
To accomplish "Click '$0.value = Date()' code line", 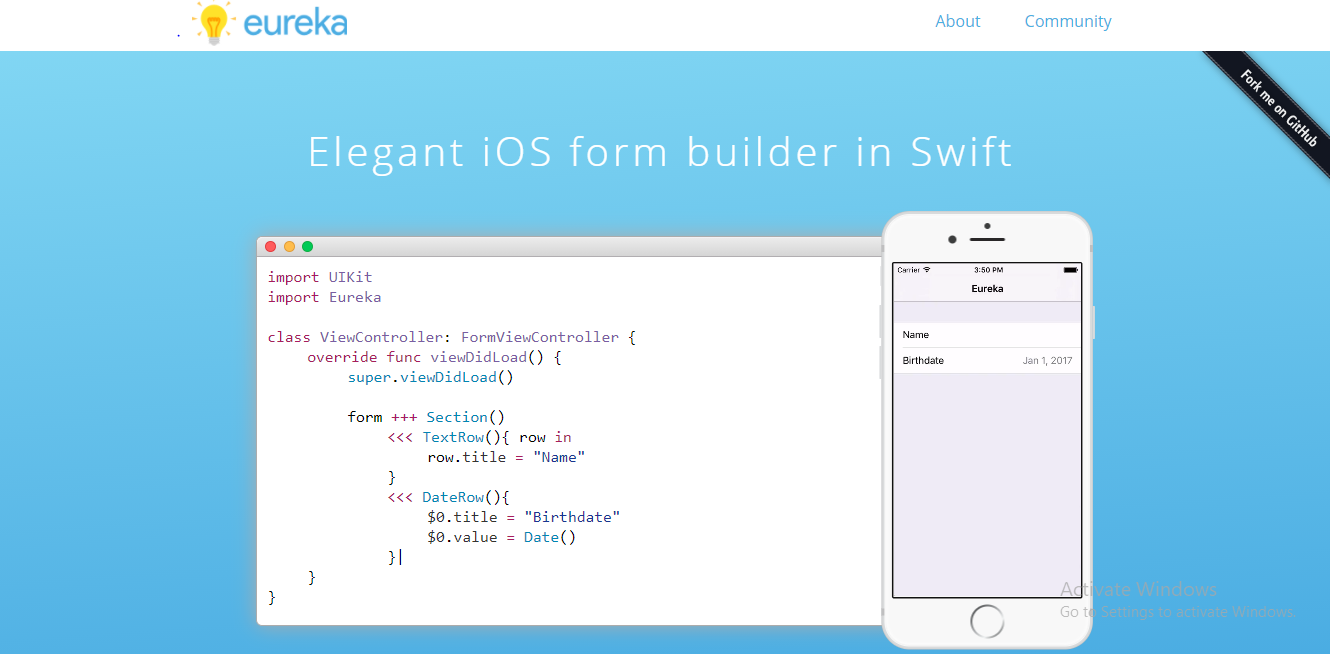I will pos(502,537).
